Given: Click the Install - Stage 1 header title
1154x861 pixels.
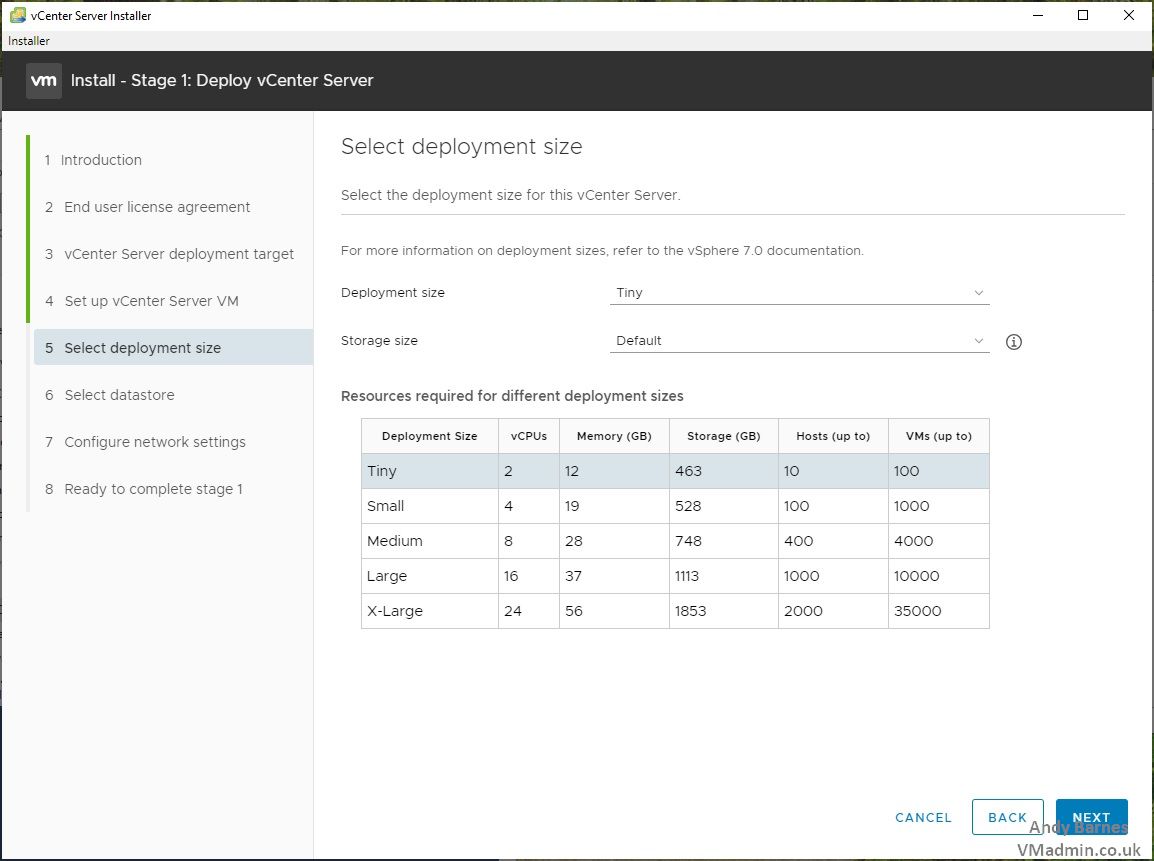Looking at the screenshot, I should tap(222, 80).
